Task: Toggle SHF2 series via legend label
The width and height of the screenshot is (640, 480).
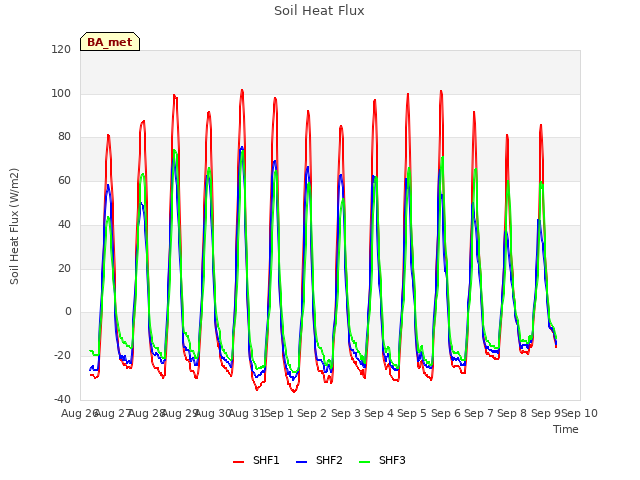Action: tap(329, 460)
